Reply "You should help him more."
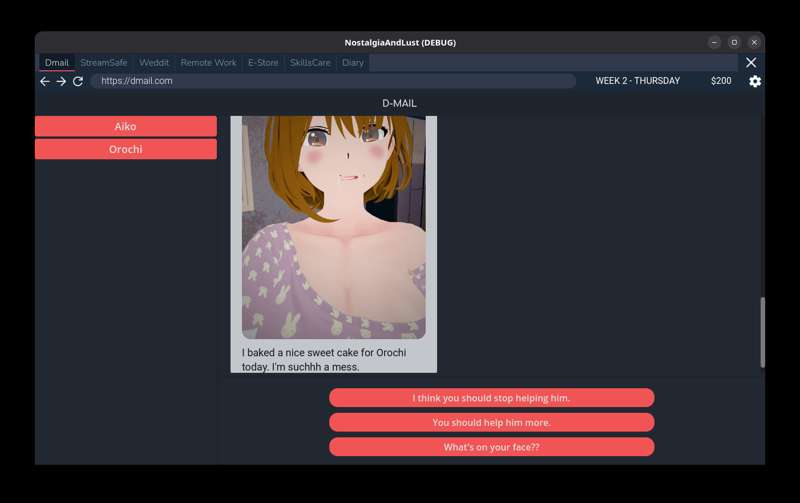This screenshot has width=800, height=503. coord(491,422)
